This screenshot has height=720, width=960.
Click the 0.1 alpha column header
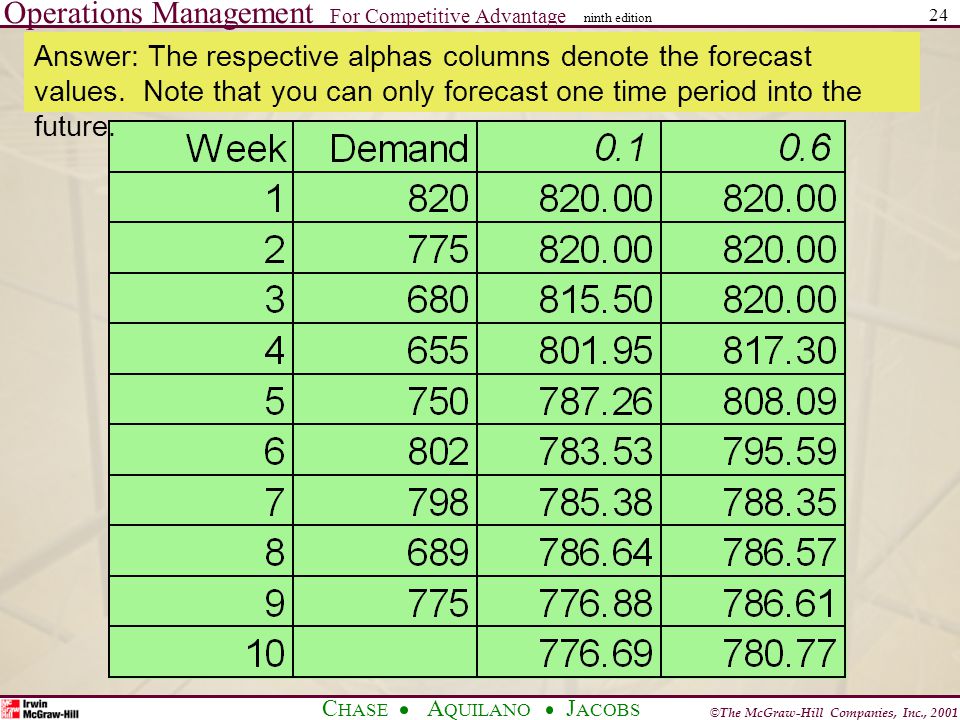[x=569, y=146]
